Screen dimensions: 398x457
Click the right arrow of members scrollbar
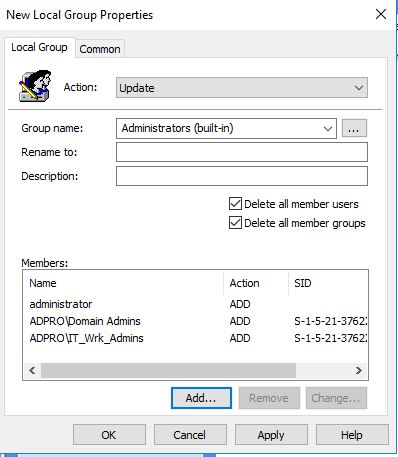[x=359, y=370]
